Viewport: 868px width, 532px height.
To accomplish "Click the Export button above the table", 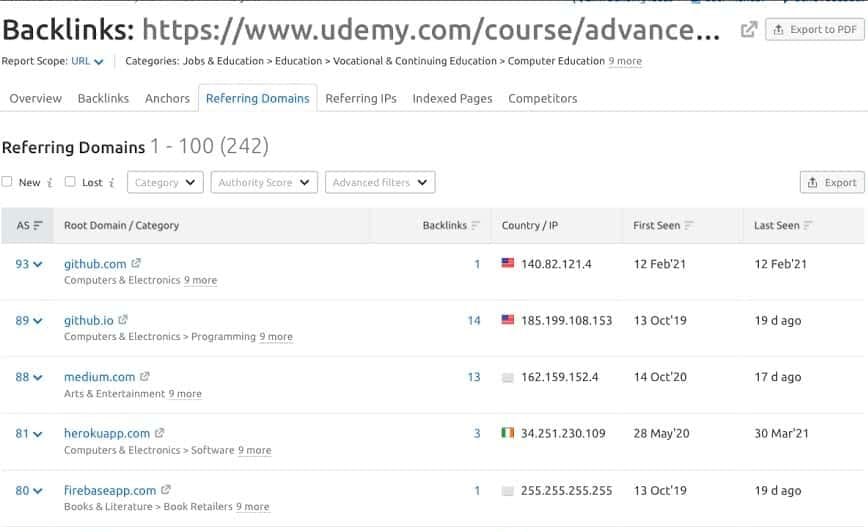I will click(x=832, y=182).
